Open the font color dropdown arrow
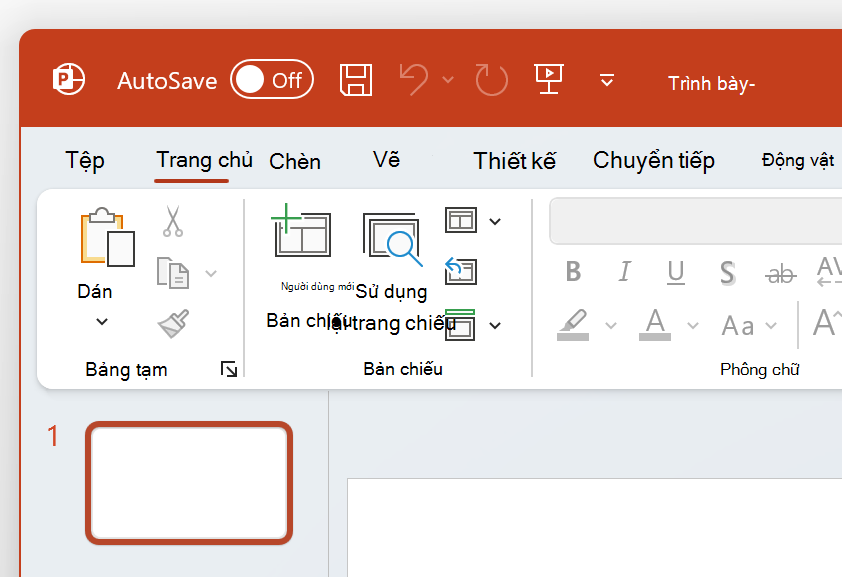Viewport: 842px width, 577px height. (693, 325)
